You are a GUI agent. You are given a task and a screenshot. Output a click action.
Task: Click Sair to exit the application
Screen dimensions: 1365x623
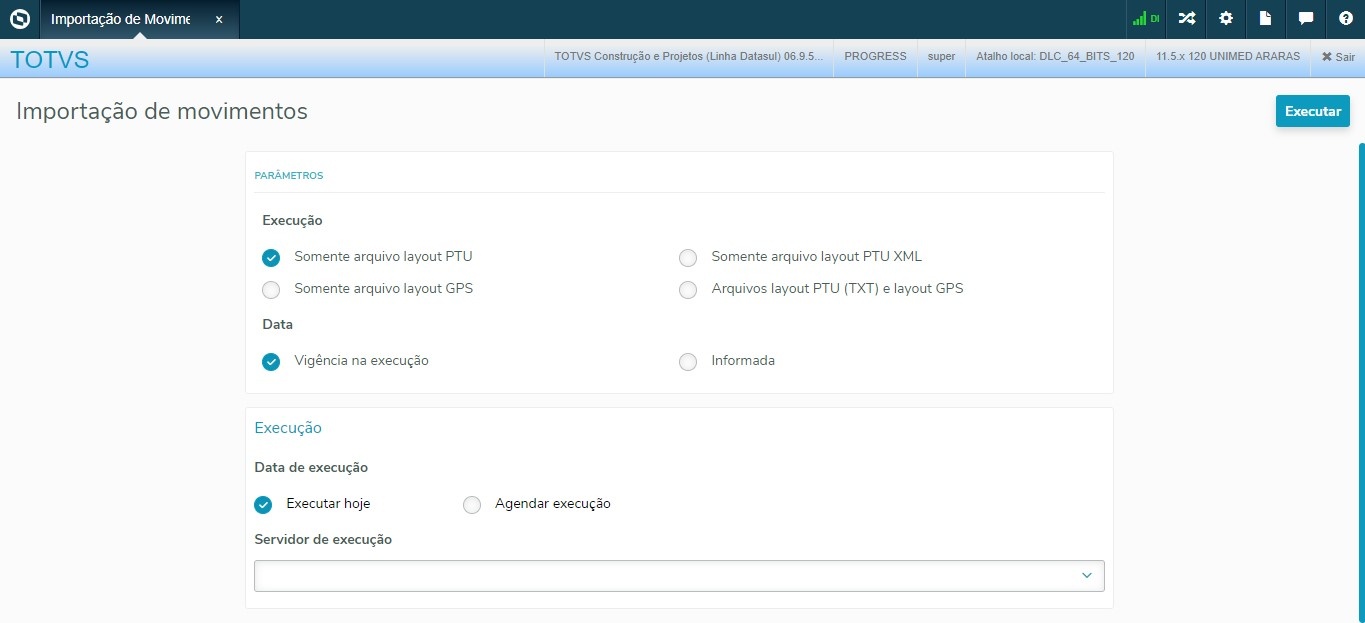[1338, 57]
